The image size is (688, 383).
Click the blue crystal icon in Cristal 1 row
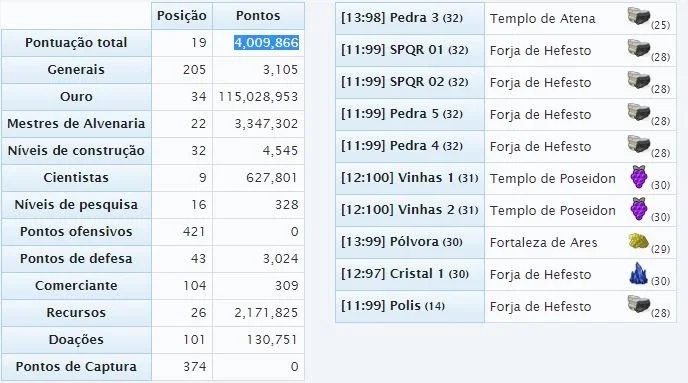click(638, 273)
